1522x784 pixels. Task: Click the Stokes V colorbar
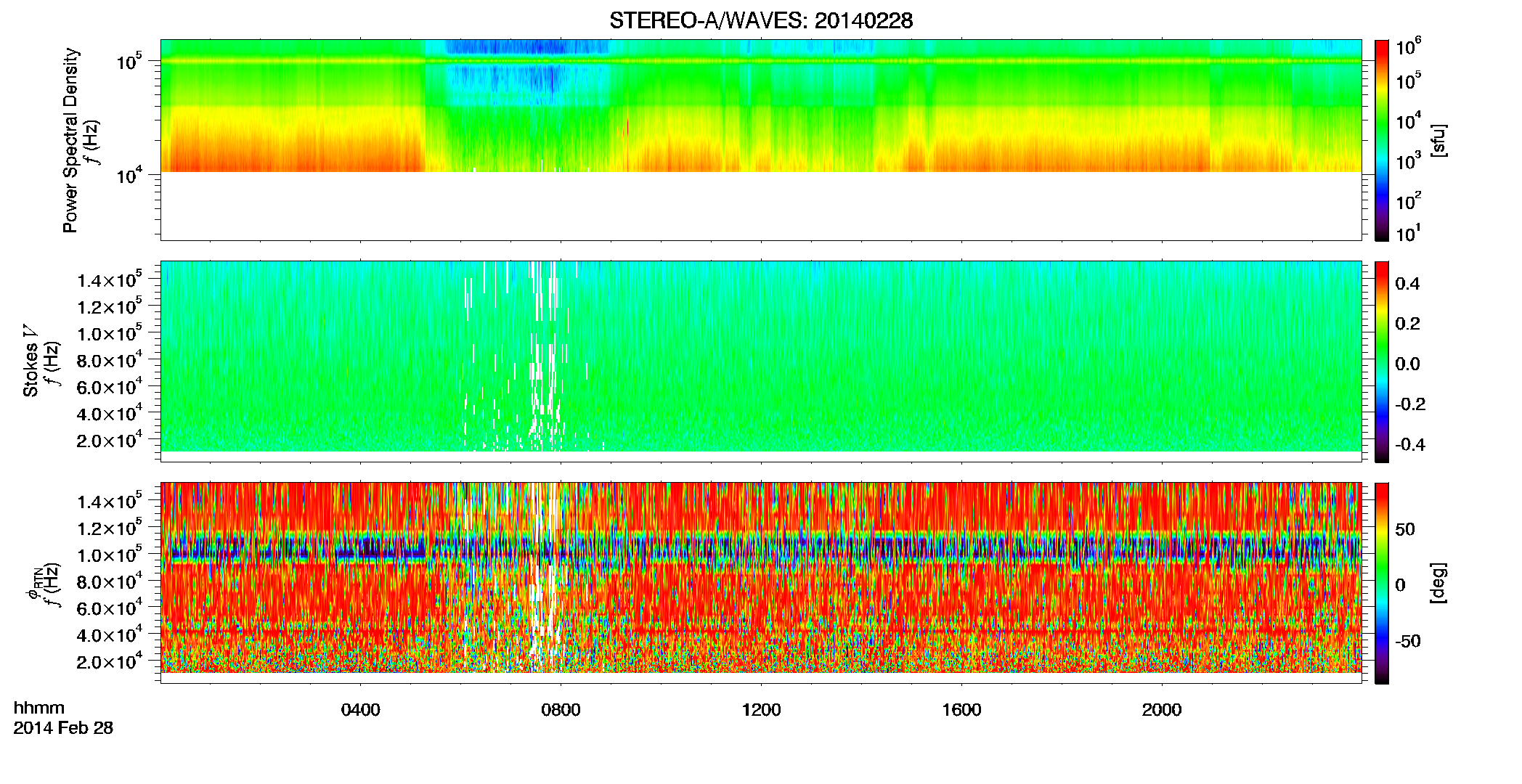click(1382, 362)
